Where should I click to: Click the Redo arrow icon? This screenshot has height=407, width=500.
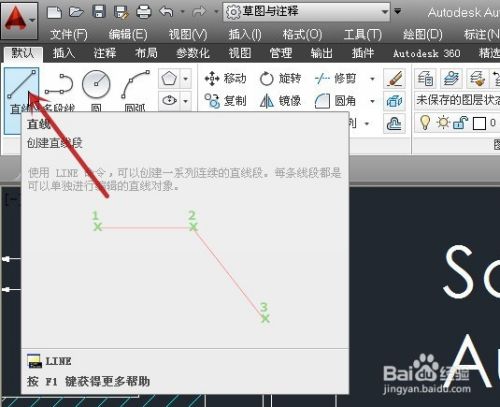(x=199, y=12)
